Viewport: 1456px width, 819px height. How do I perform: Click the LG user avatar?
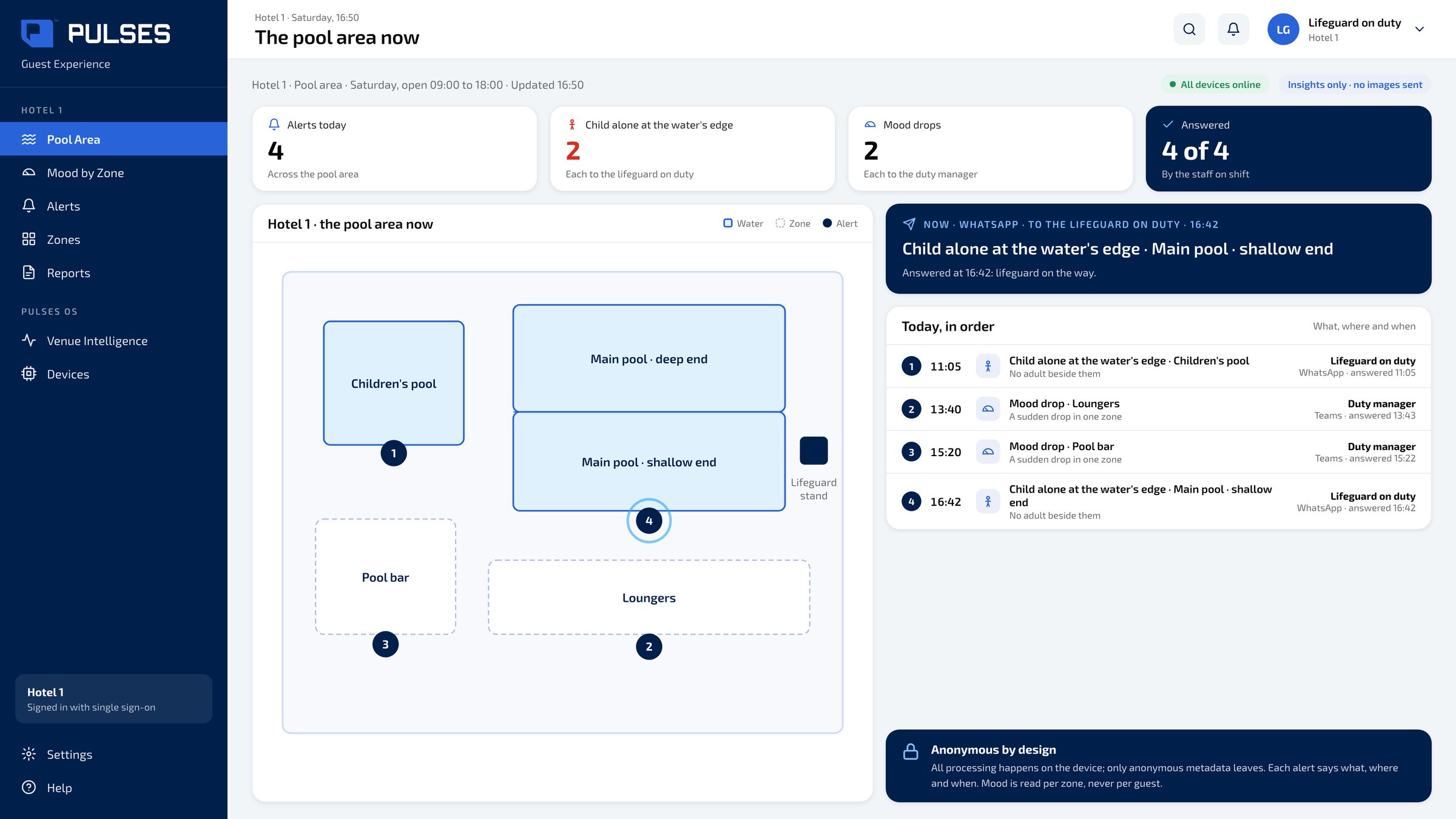1283,29
